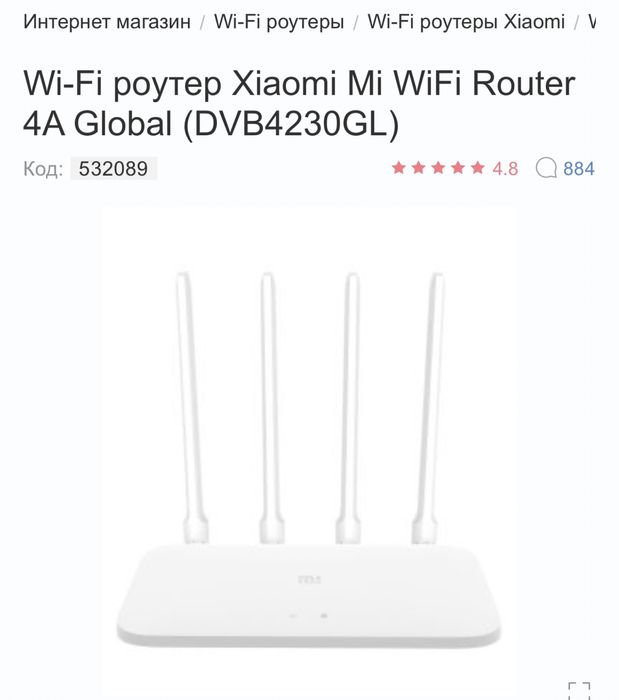Click the fifth rating star
The width and height of the screenshot is (619, 700).
(478, 168)
